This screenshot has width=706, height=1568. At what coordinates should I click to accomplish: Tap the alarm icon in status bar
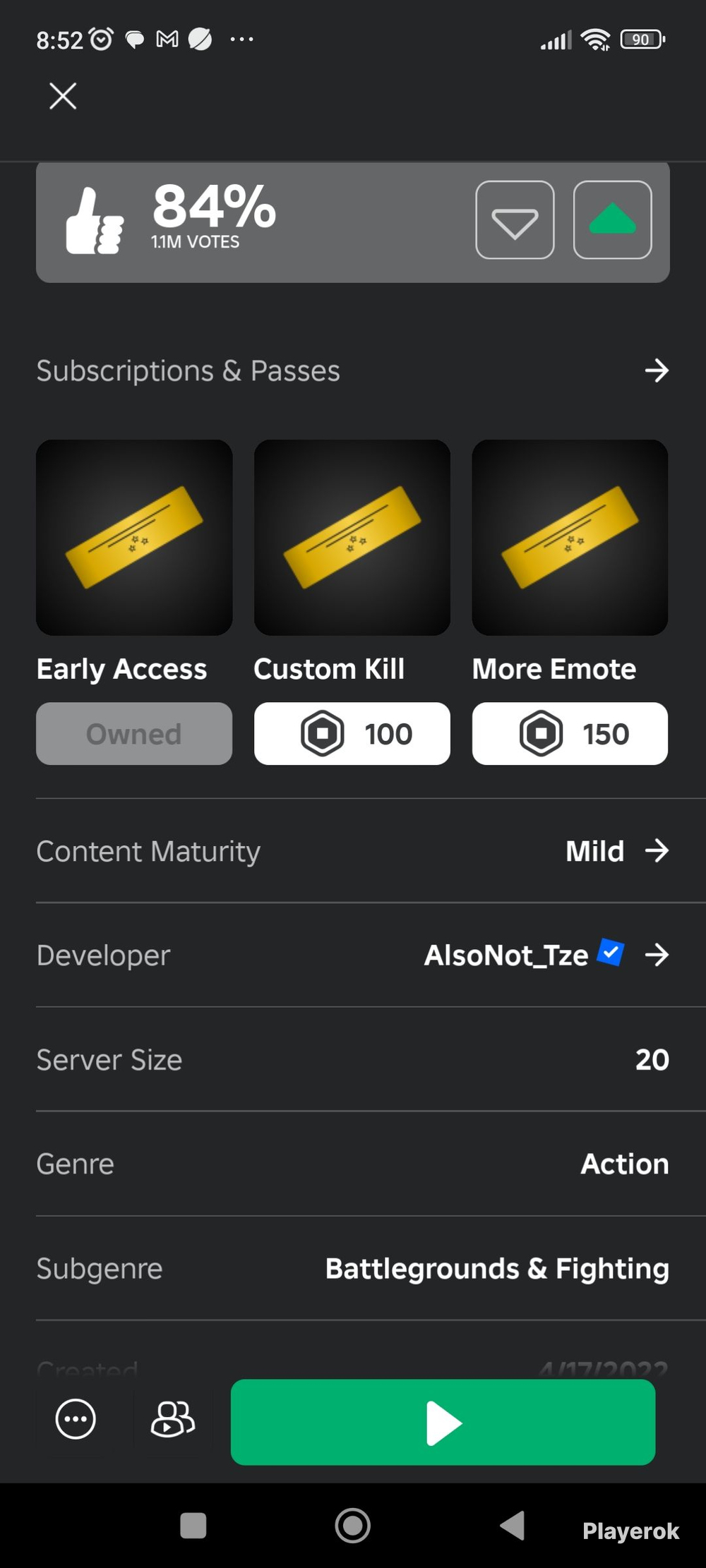click(102, 39)
